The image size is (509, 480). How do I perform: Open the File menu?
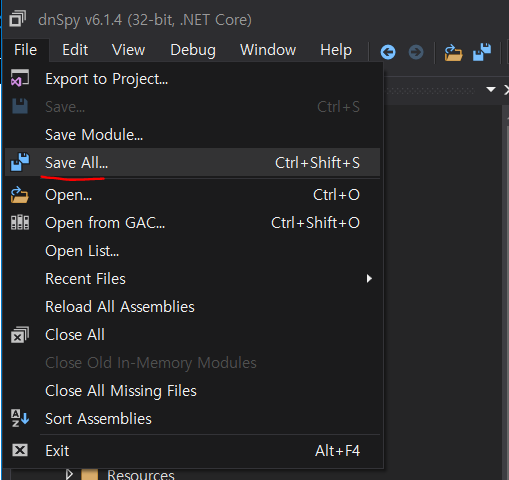click(x=26, y=50)
